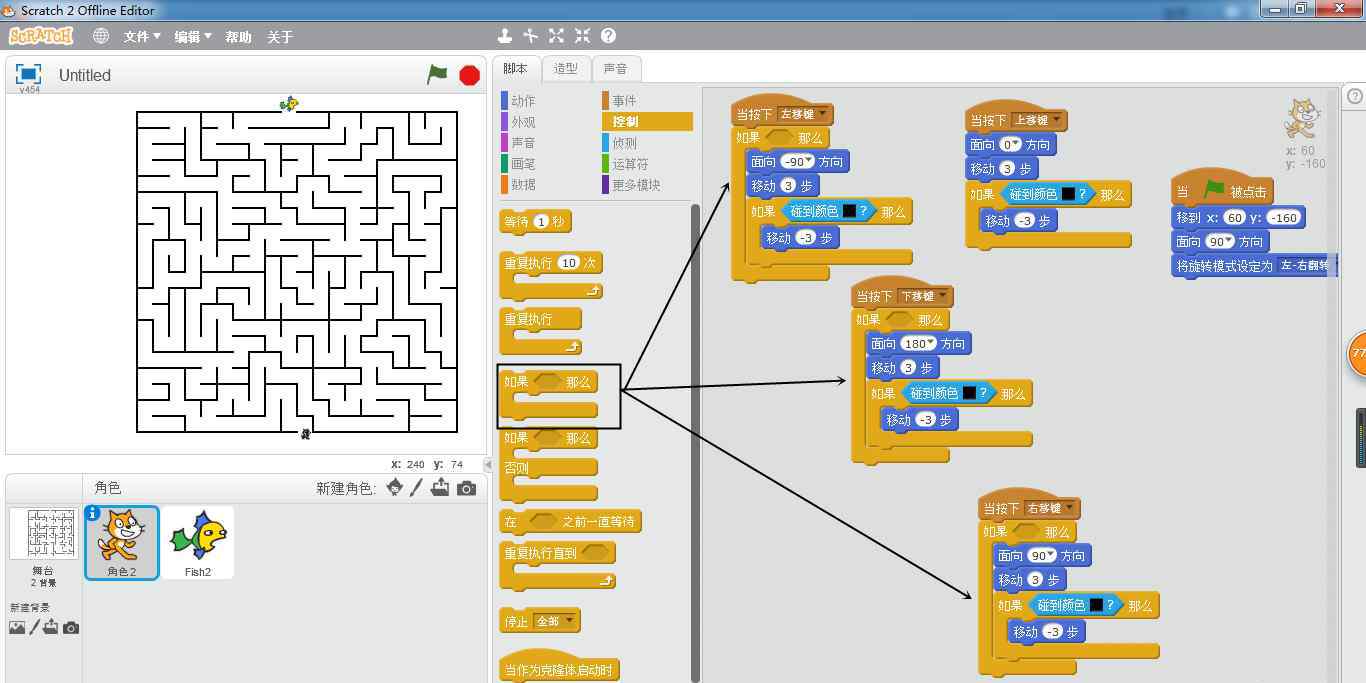Open the 文件 menu
This screenshot has height=683, width=1366.
142,36
